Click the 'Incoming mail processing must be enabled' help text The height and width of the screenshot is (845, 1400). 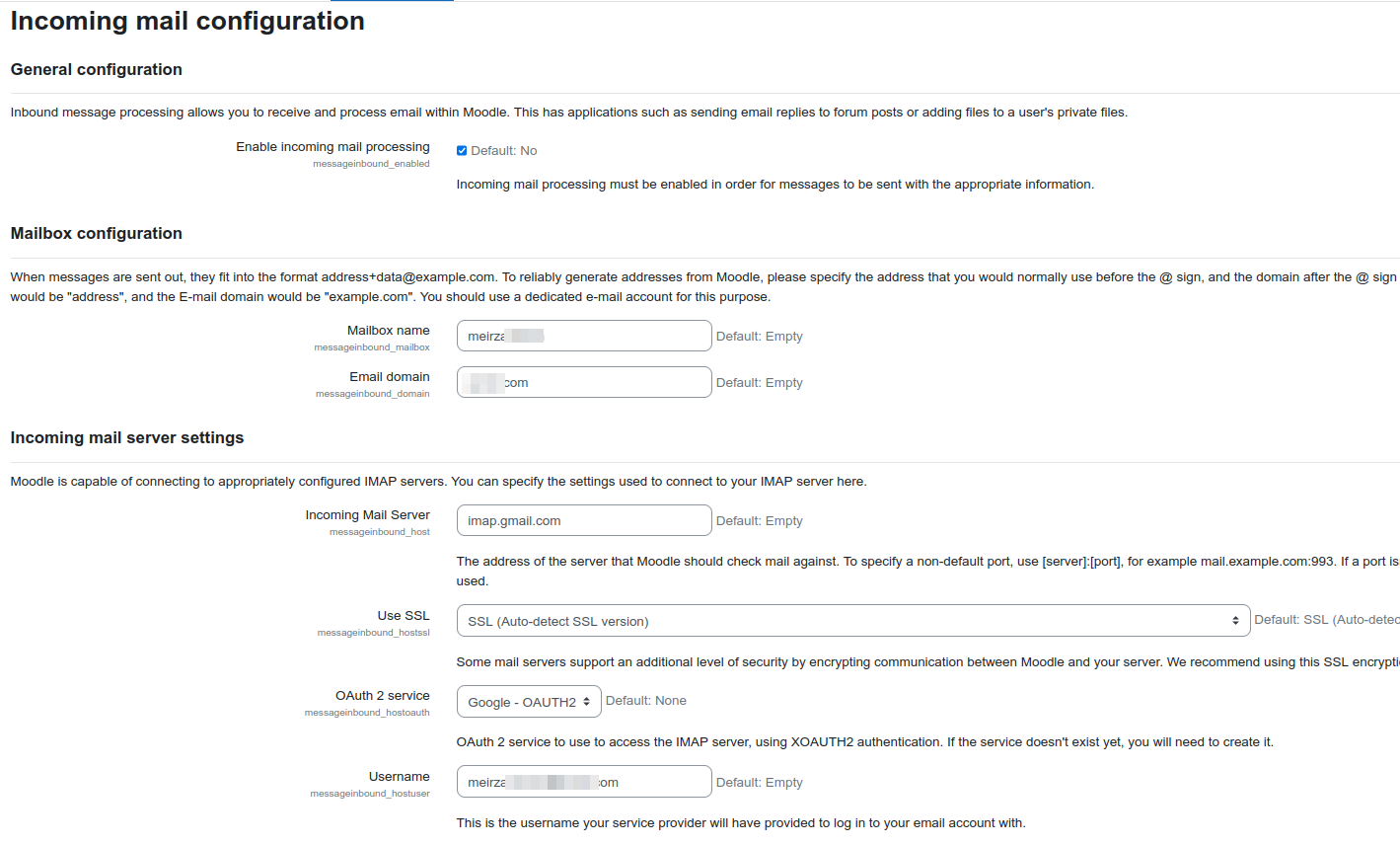tap(775, 184)
